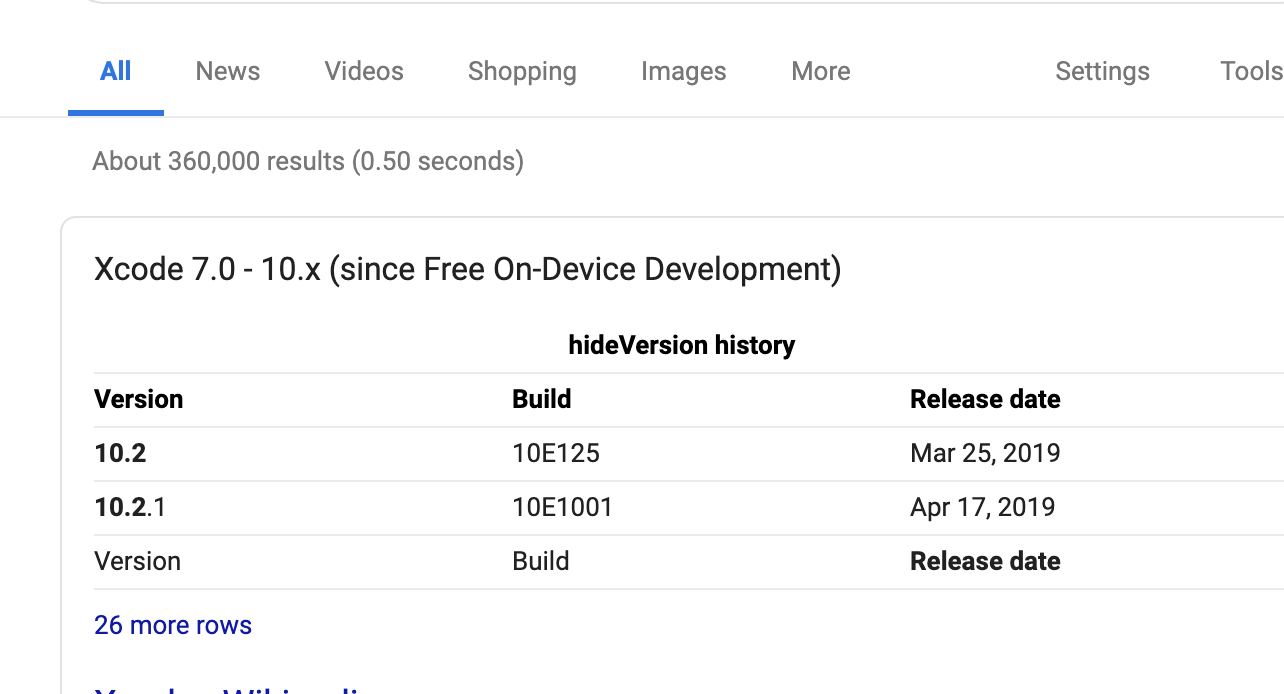The height and width of the screenshot is (694, 1284).
Task: Select the Version column header
Action: click(138, 399)
